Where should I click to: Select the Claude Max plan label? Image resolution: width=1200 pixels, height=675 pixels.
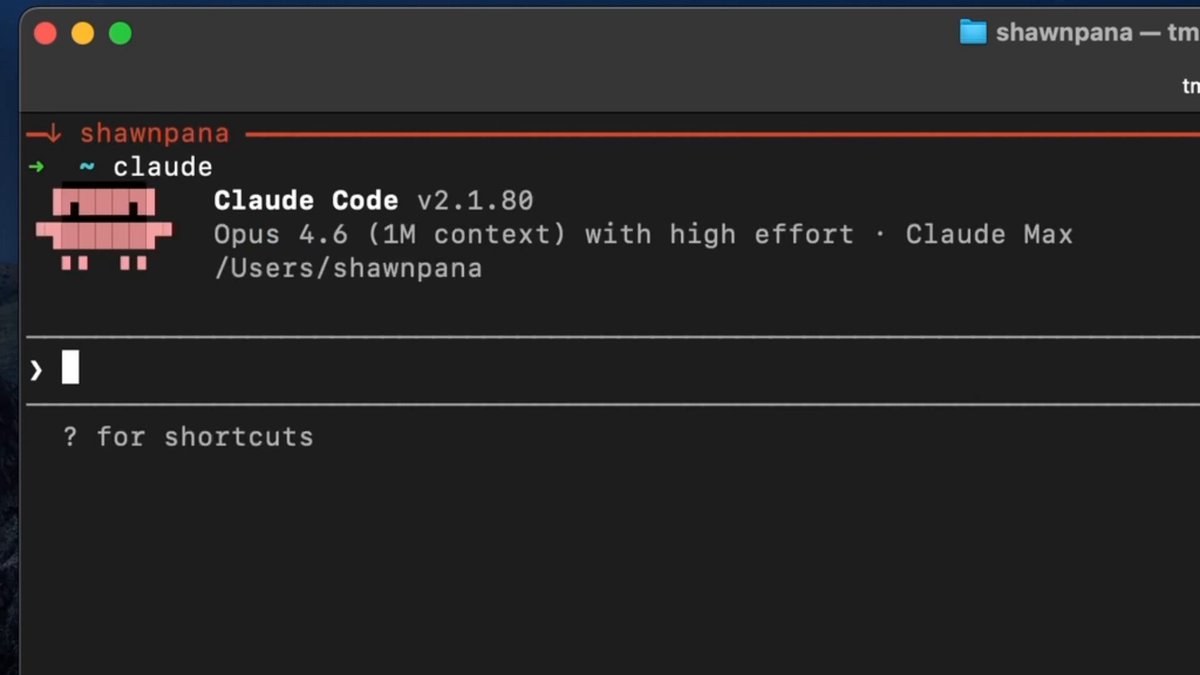988,234
